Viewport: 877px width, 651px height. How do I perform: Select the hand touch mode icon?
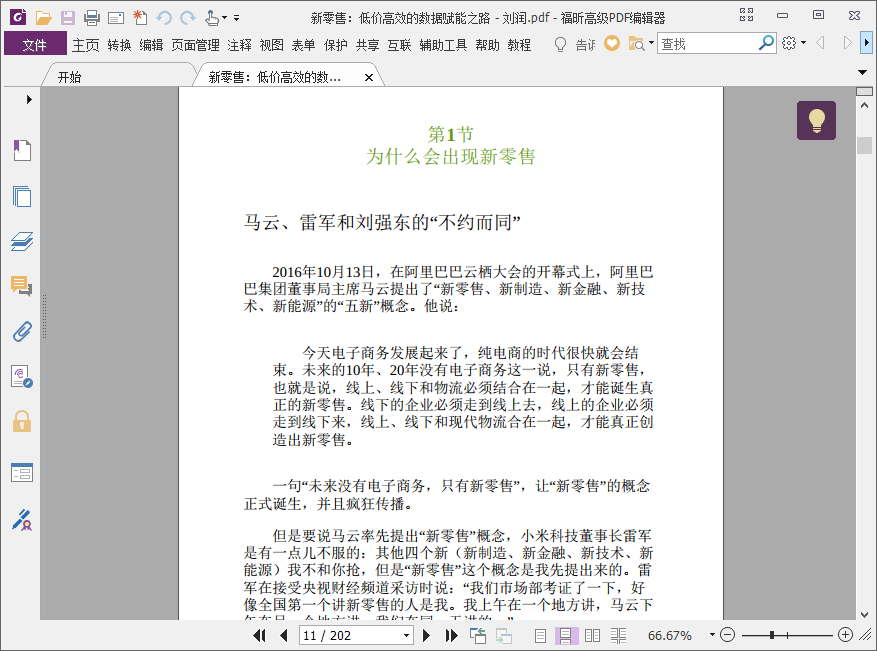[x=211, y=18]
